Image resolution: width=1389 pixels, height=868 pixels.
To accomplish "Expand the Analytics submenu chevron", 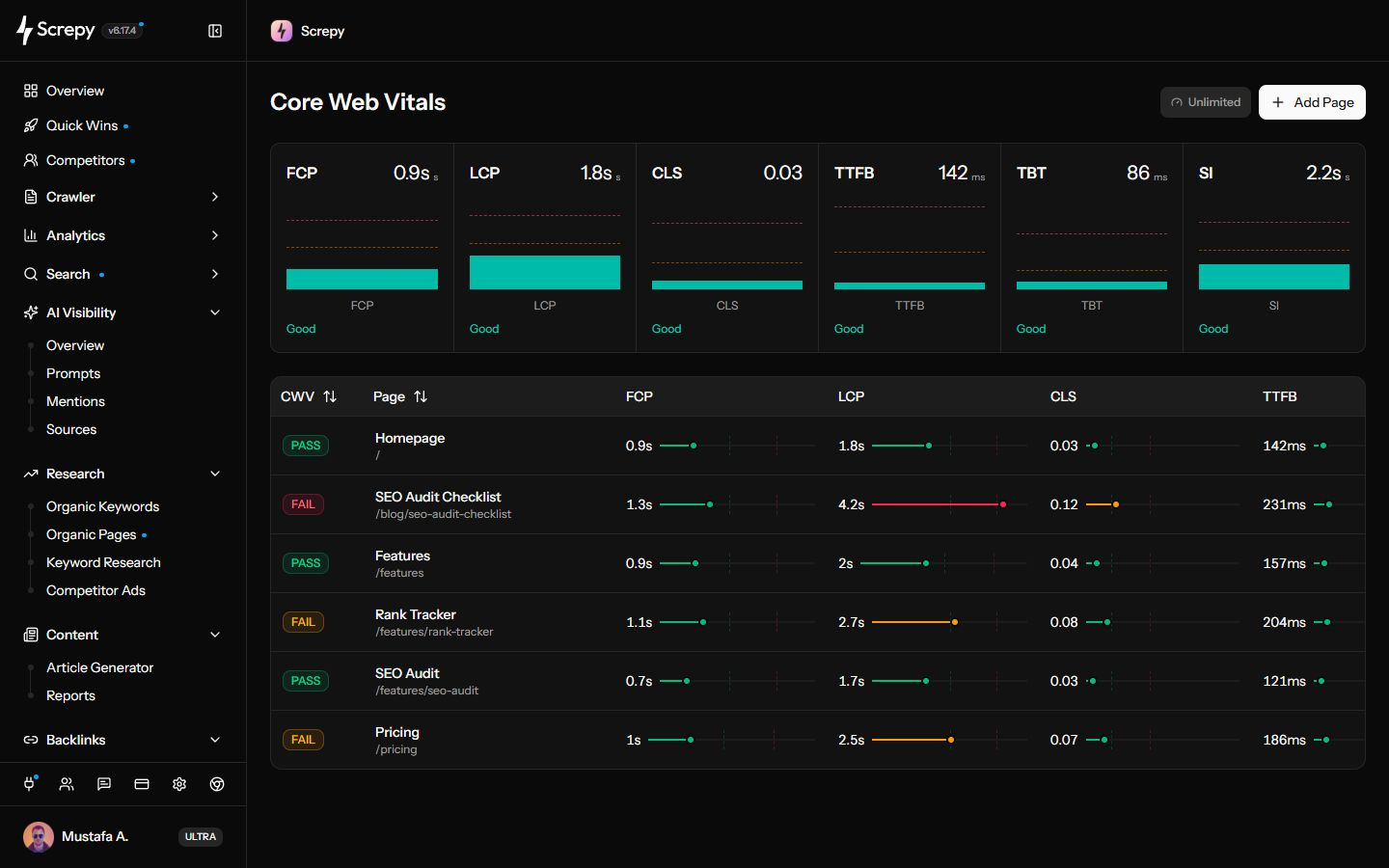I will [215, 235].
